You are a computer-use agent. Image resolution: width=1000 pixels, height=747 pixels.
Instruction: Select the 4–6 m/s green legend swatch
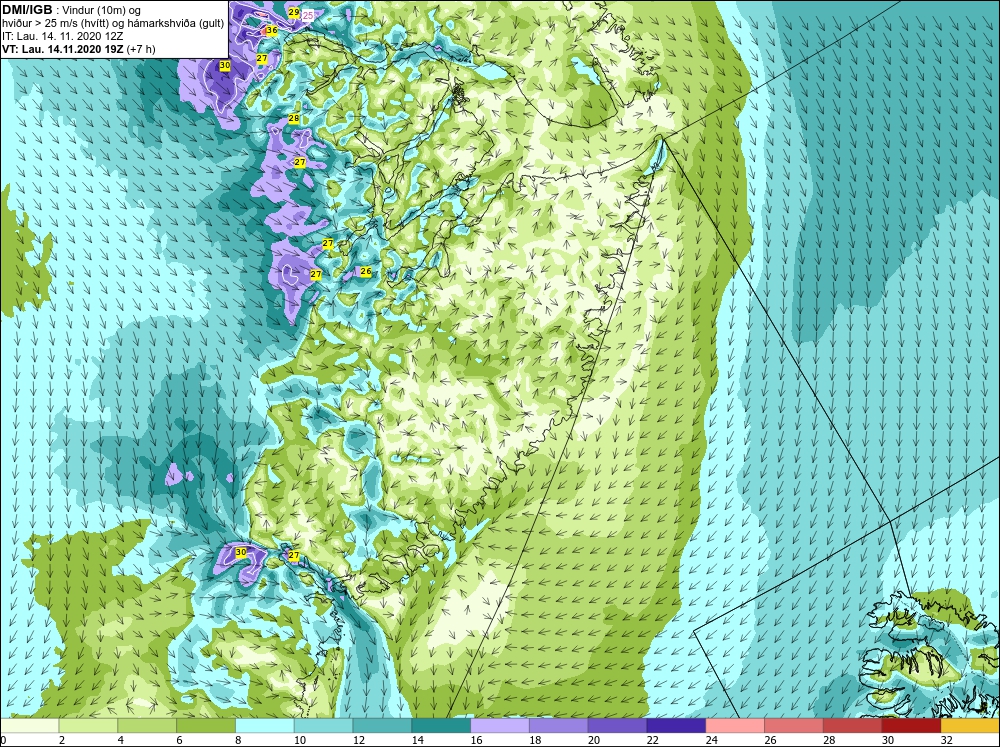click(x=147, y=726)
